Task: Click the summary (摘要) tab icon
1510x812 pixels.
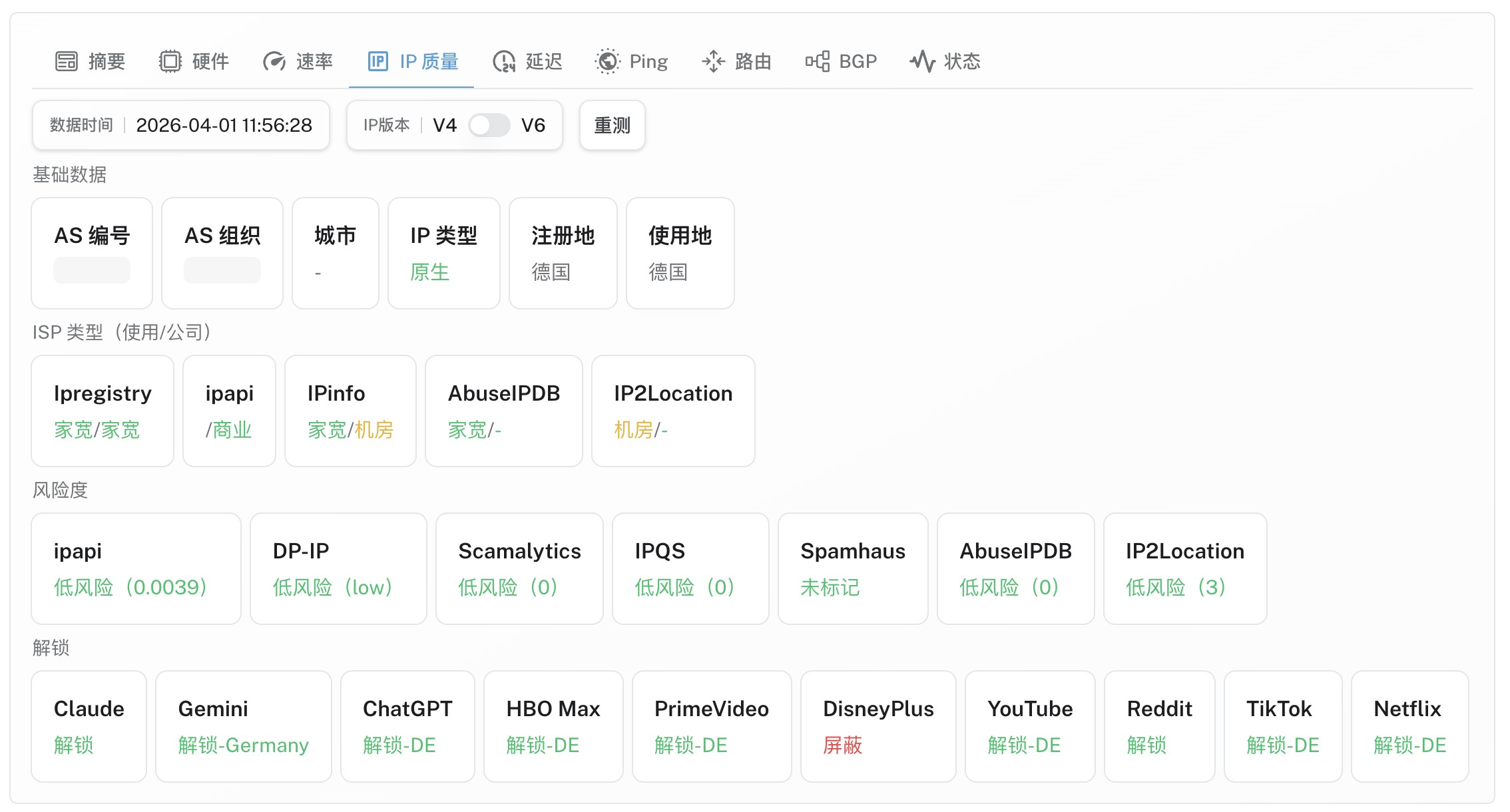Action: click(67, 61)
